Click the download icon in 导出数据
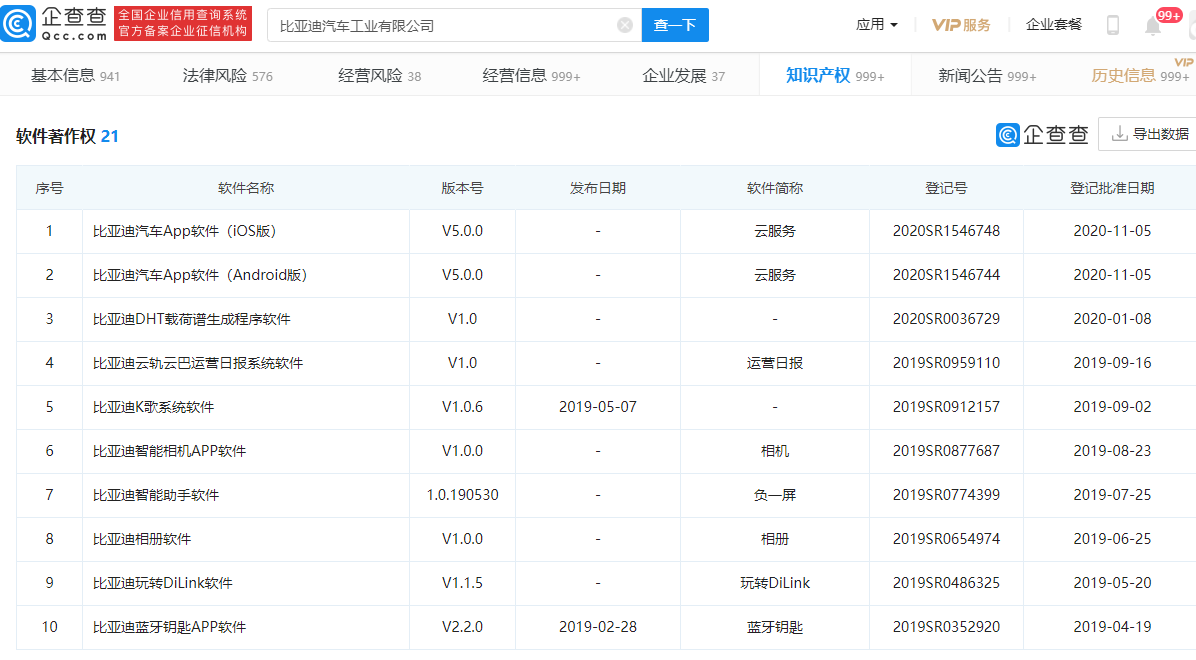Viewport: 1196px width, 660px height. [1119, 134]
